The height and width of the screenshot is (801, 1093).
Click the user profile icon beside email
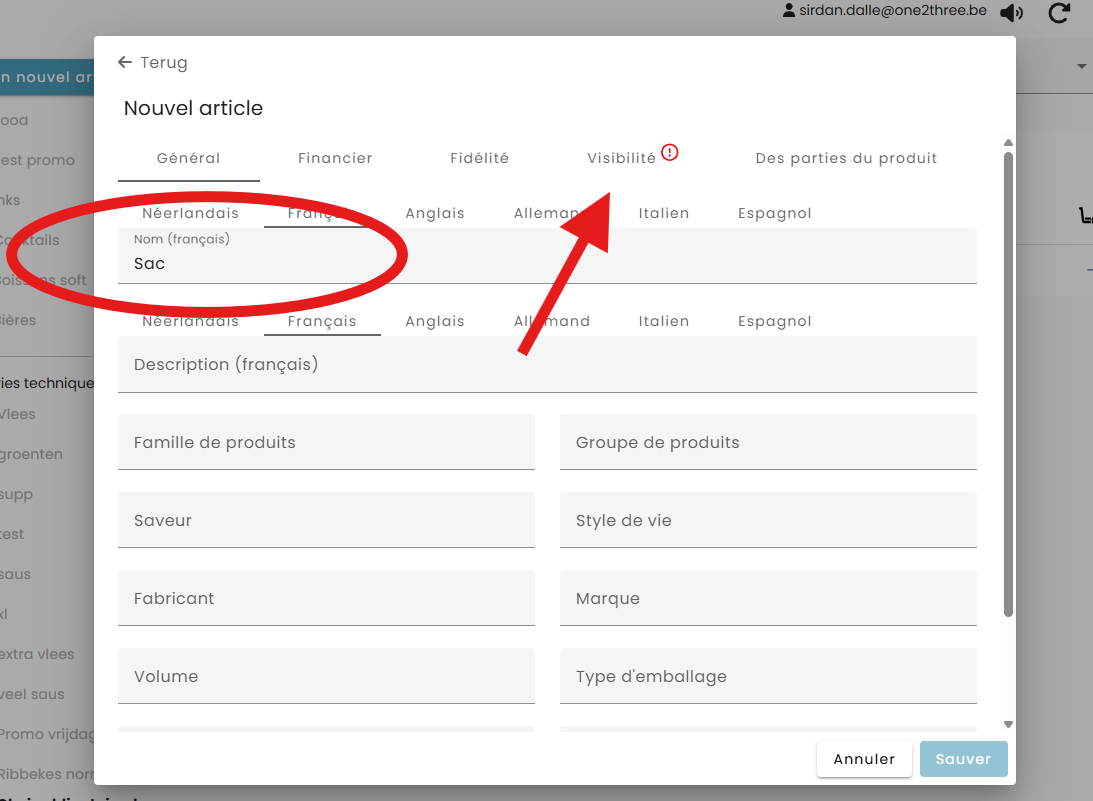coord(789,11)
